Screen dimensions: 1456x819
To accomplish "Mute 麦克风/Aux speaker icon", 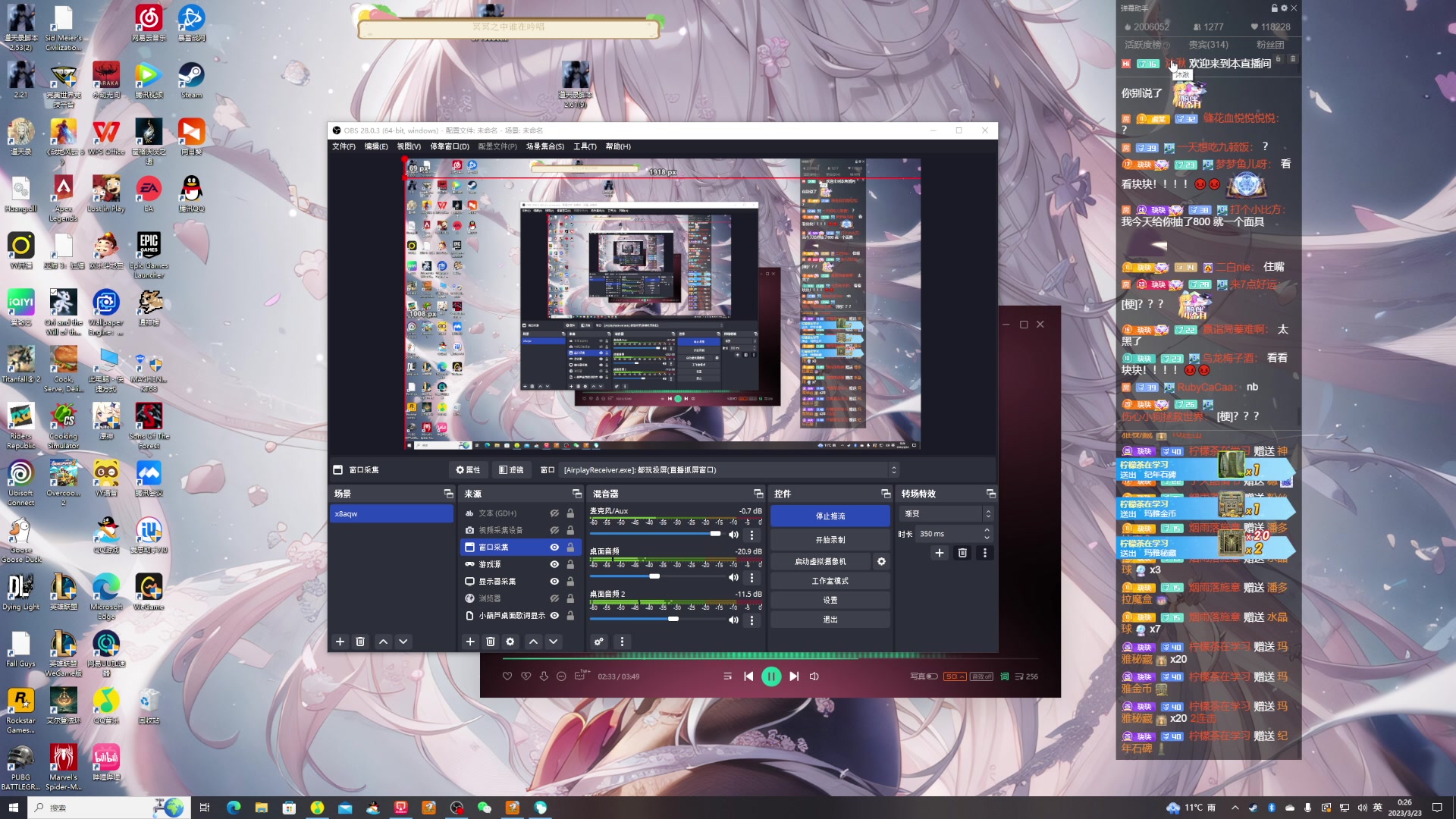I will coord(733,535).
